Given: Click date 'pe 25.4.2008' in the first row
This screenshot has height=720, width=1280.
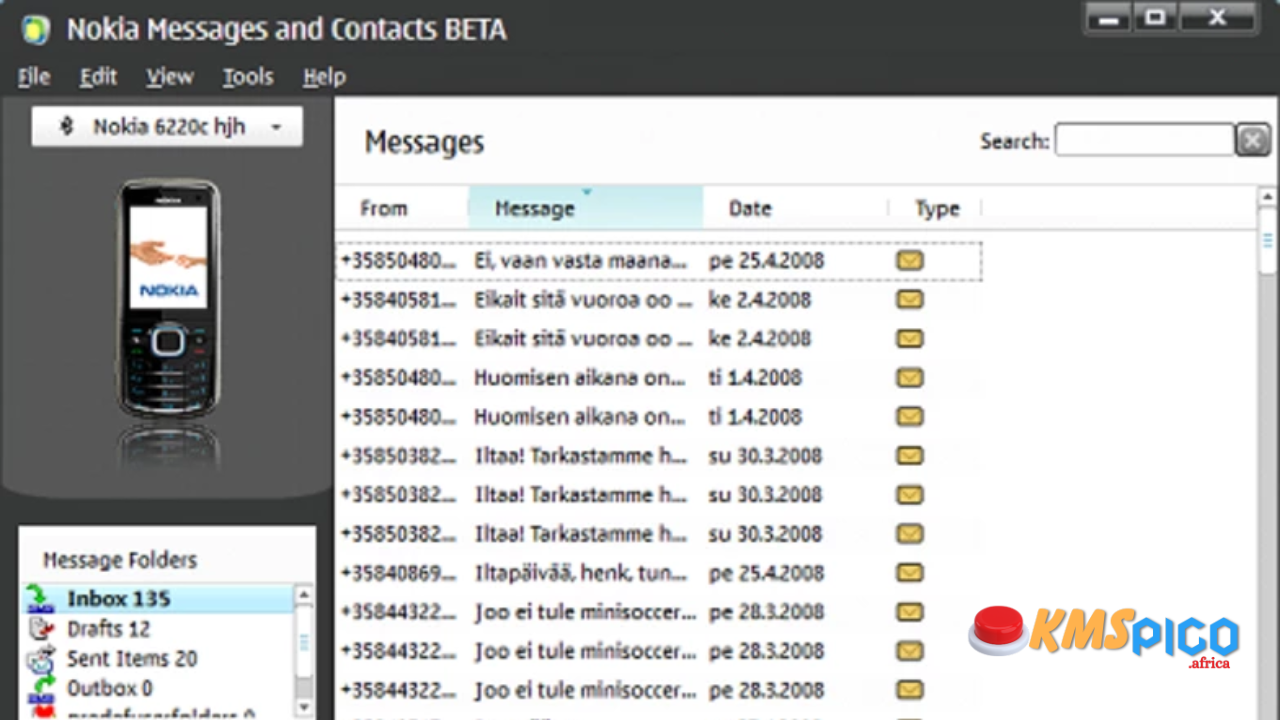Looking at the screenshot, I should pyautogui.click(x=766, y=261).
